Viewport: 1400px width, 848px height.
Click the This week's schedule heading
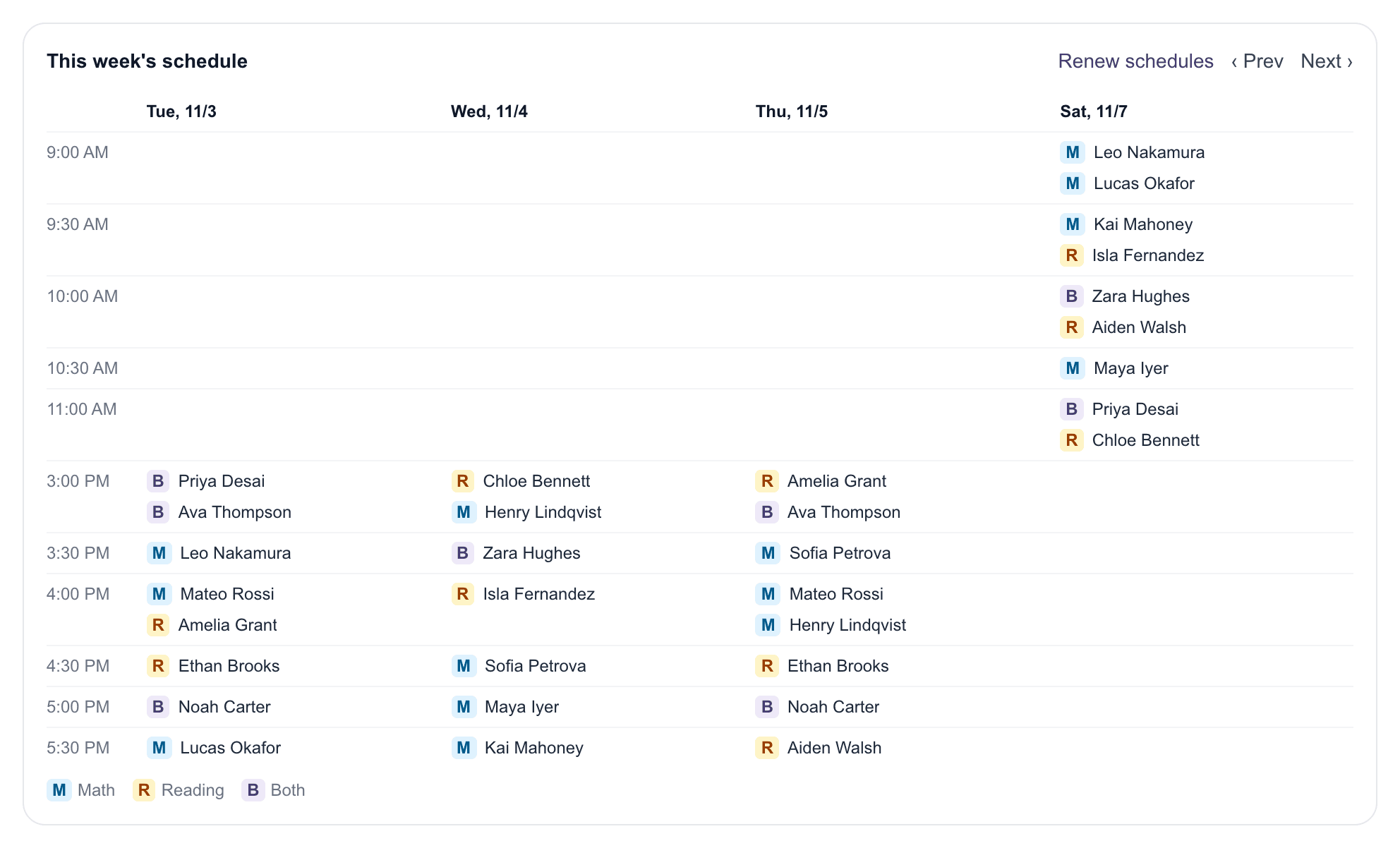click(147, 61)
